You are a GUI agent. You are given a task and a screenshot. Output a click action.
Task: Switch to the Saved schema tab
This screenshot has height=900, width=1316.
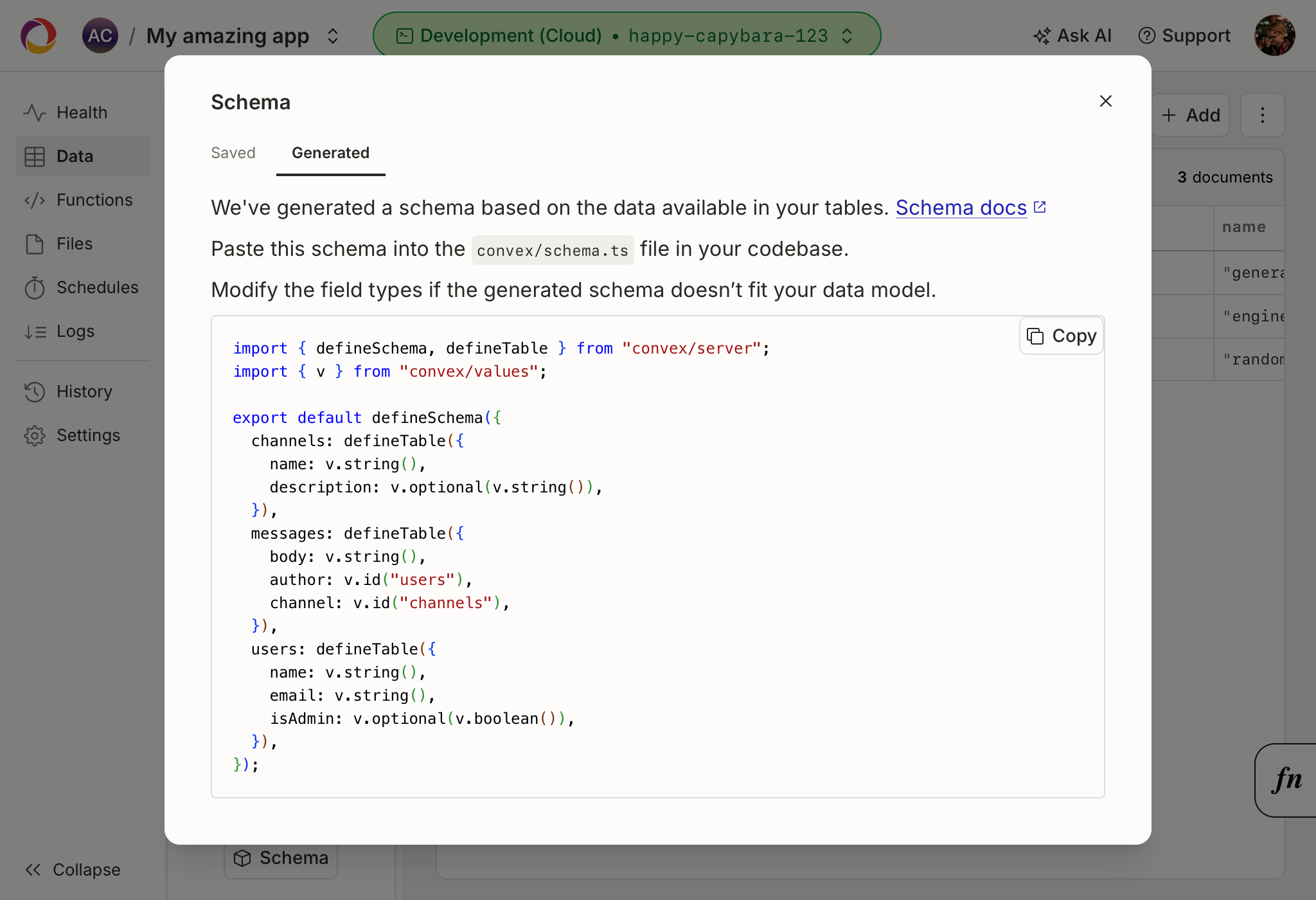pos(233,153)
